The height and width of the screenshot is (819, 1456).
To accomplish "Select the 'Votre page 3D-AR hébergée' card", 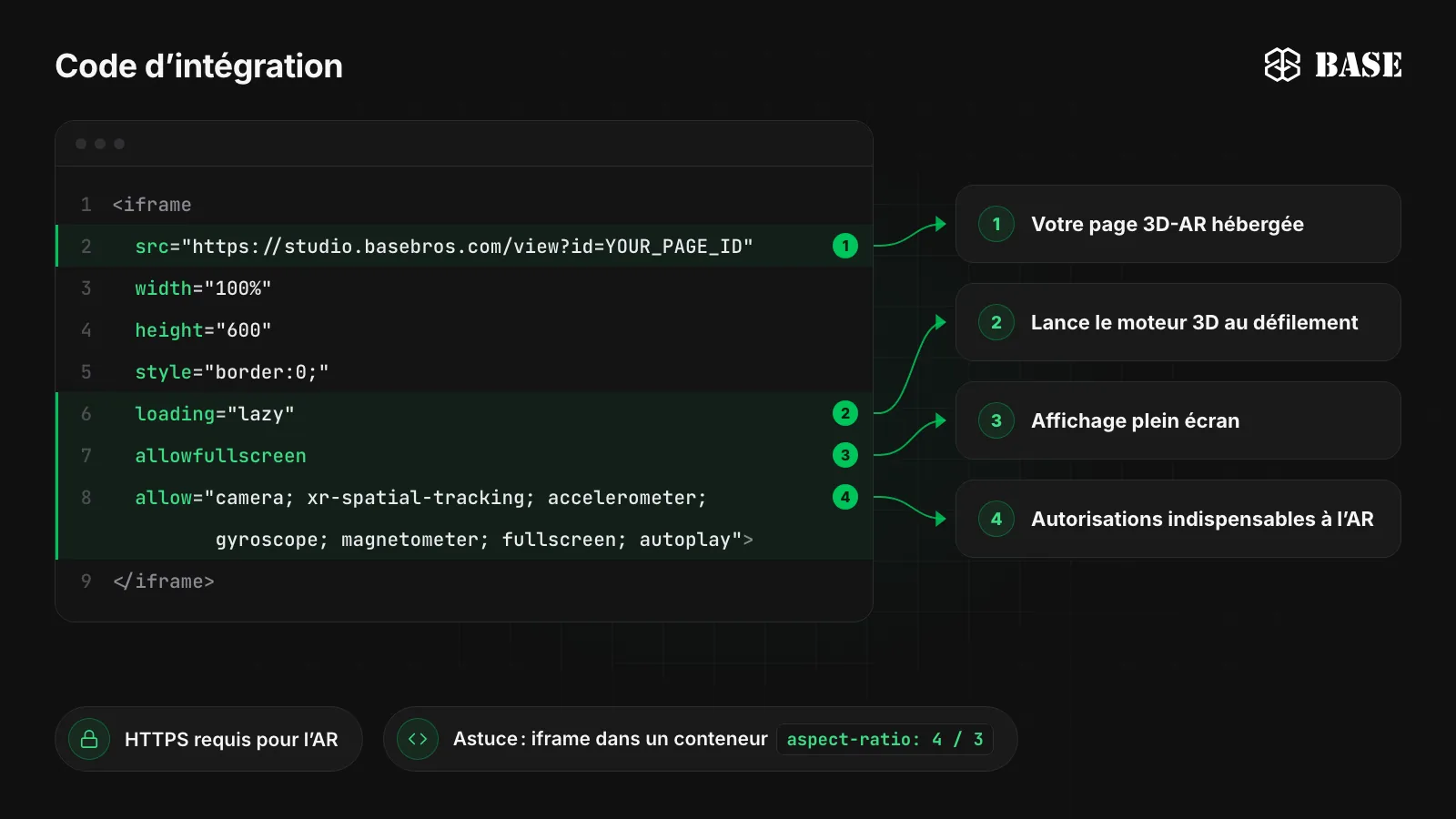I will pyautogui.click(x=1178, y=224).
